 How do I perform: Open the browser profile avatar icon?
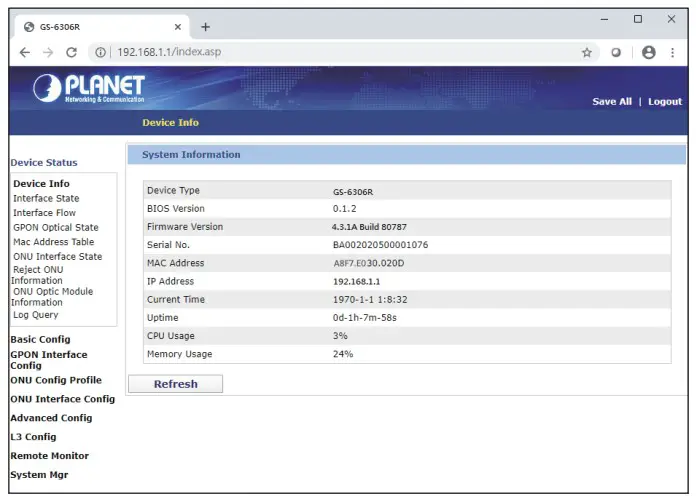tap(649, 52)
